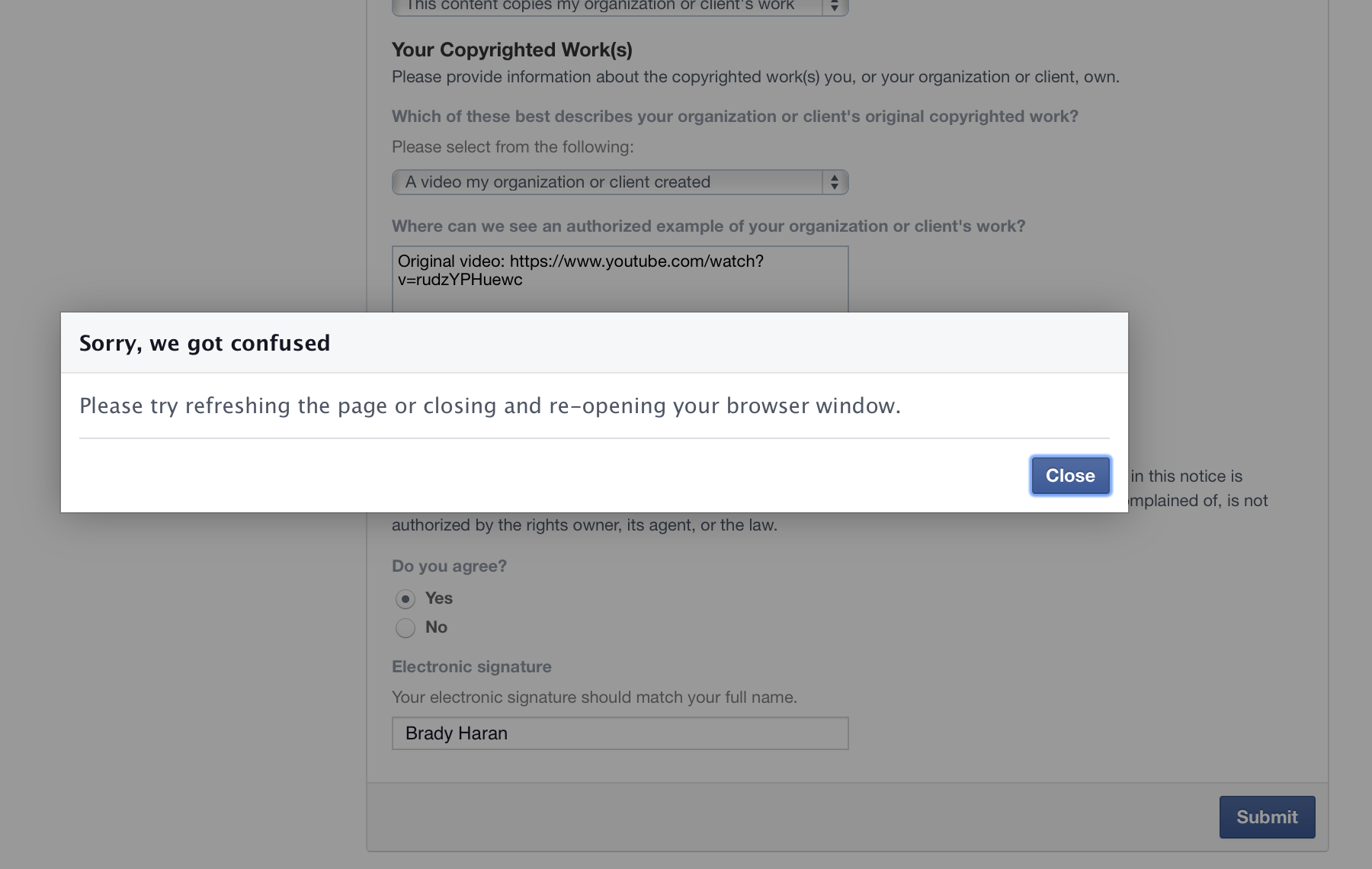Select the Yes radio button
1372x869 pixels.
tap(406, 599)
